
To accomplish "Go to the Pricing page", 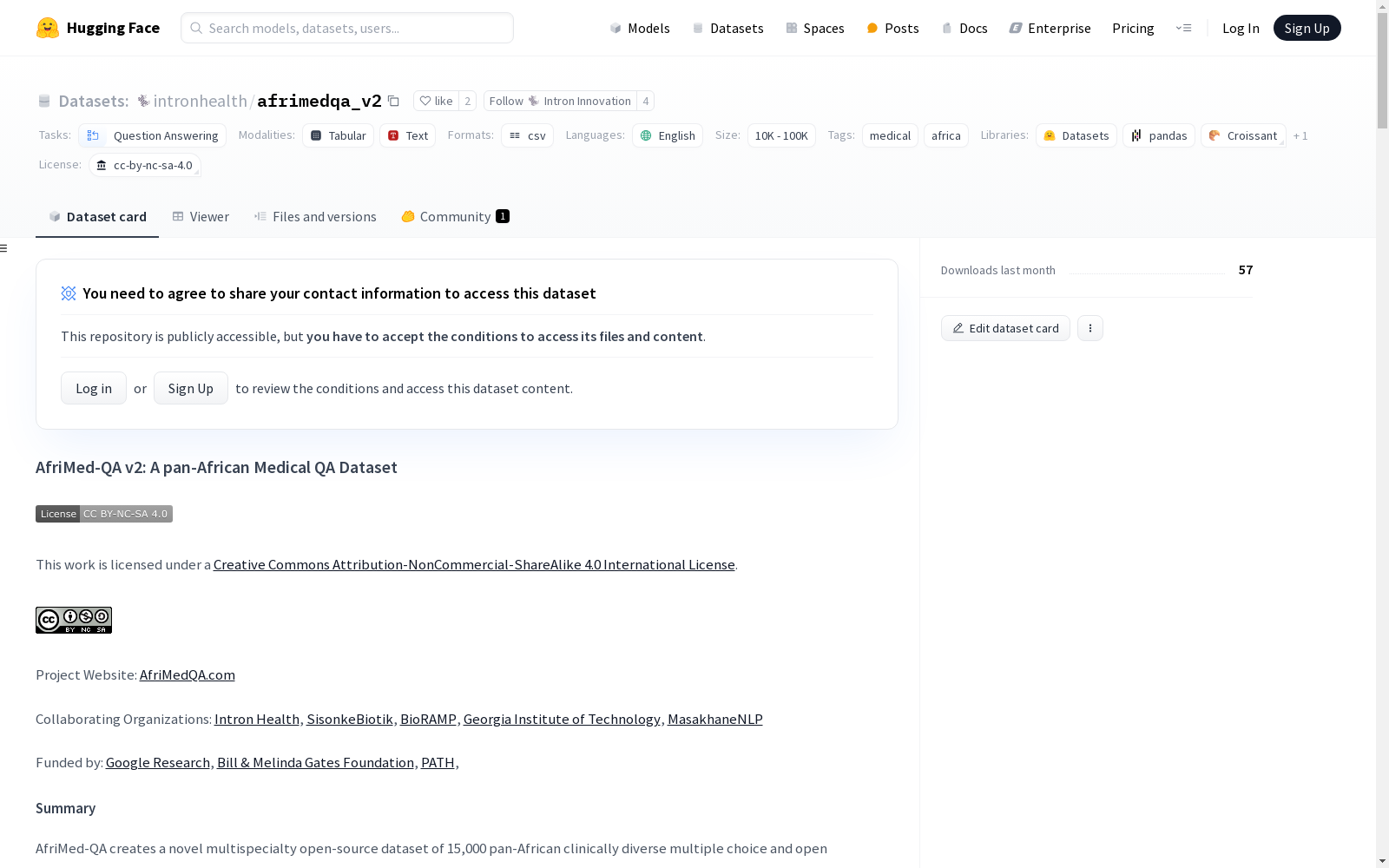I will [x=1133, y=28].
